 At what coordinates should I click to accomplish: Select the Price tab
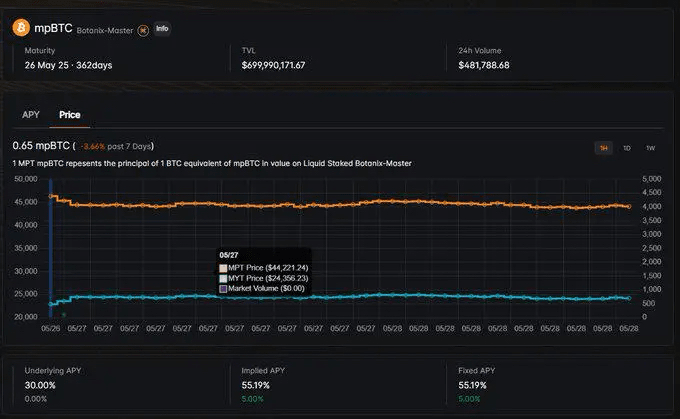click(70, 115)
